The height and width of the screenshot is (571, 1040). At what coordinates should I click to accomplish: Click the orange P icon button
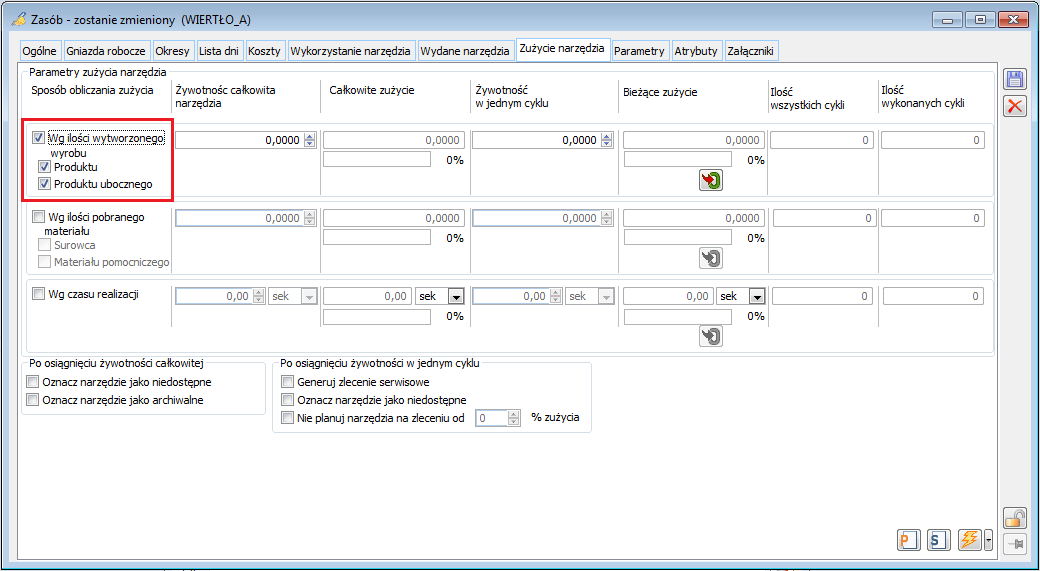907,540
